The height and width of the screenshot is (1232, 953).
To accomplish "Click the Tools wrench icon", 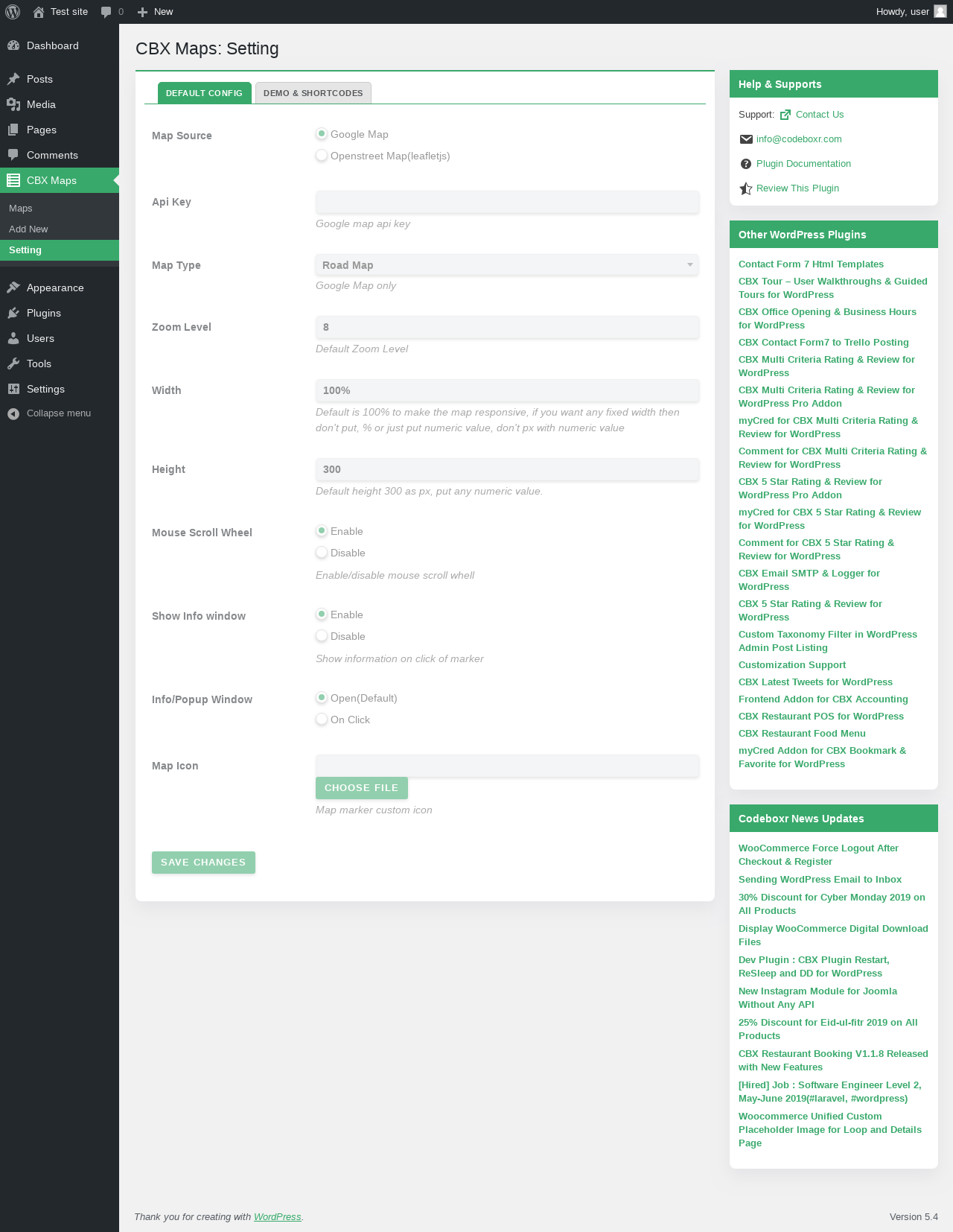I will 13,363.
